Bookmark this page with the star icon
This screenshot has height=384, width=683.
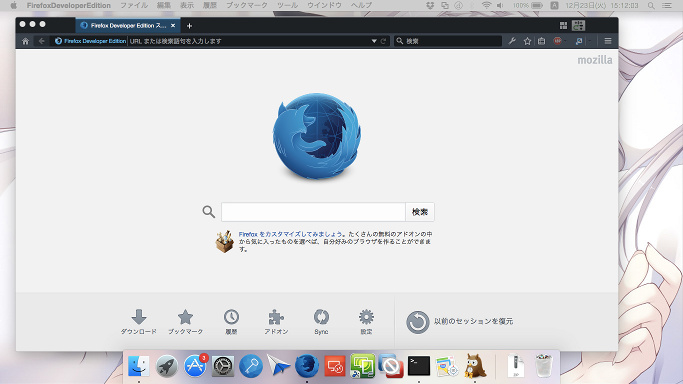527,41
